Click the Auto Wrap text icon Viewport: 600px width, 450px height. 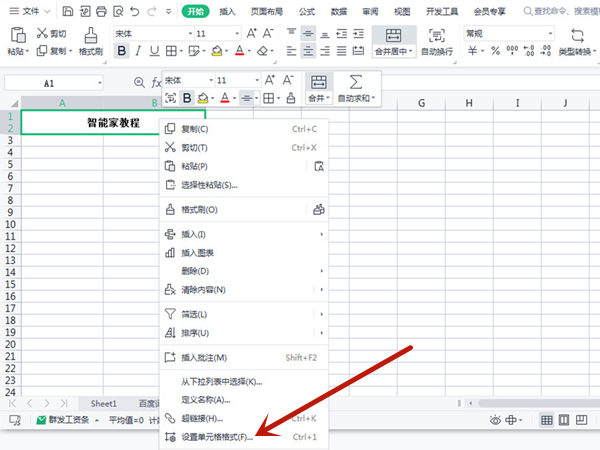pos(437,35)
